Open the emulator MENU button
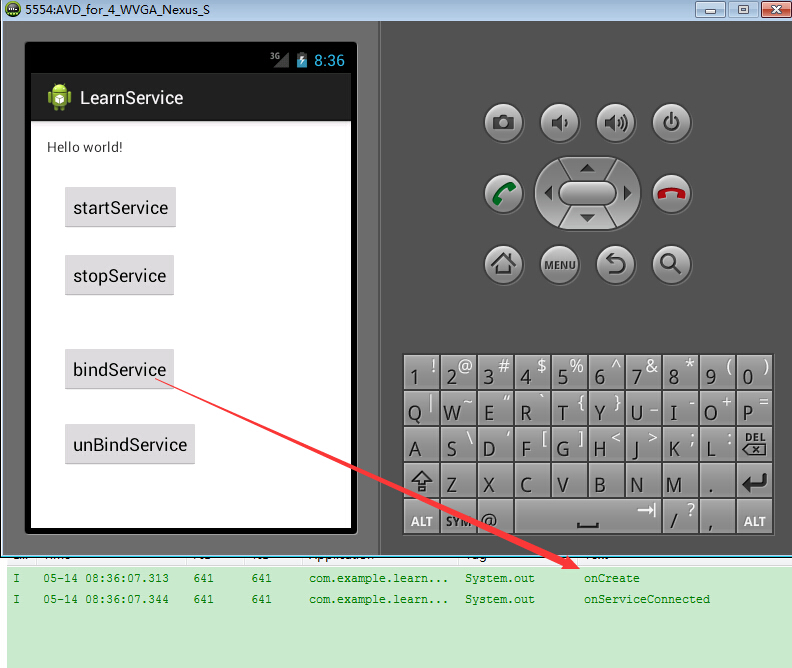 point(560,265)
